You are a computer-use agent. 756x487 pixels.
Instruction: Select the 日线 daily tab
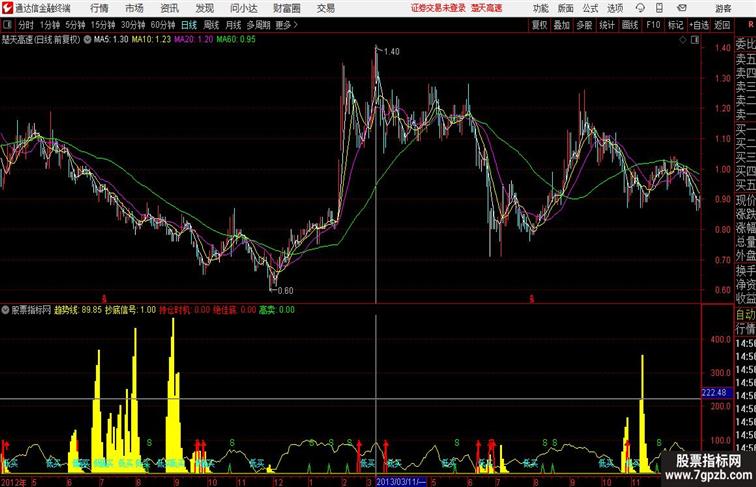(x=189, y=25)
